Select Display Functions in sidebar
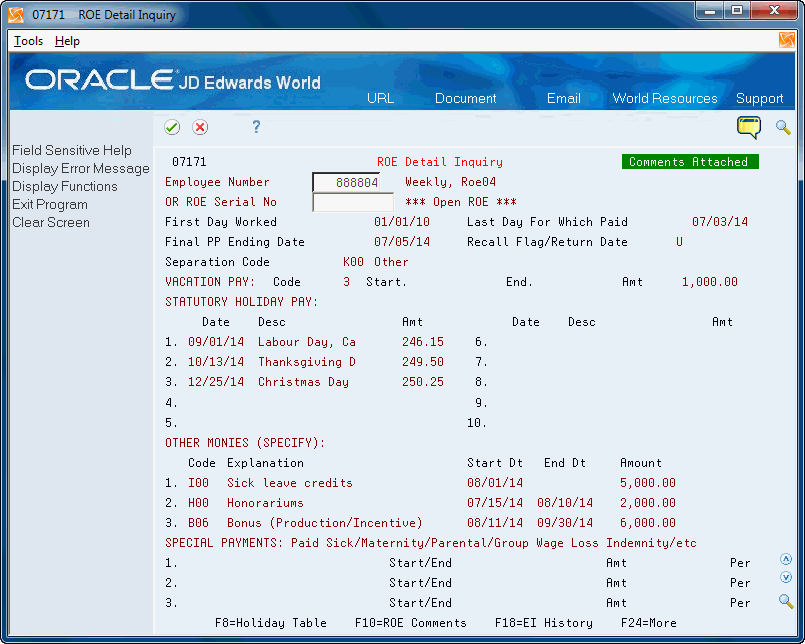This screenshot has width=805, height=644. click(65, 186)
